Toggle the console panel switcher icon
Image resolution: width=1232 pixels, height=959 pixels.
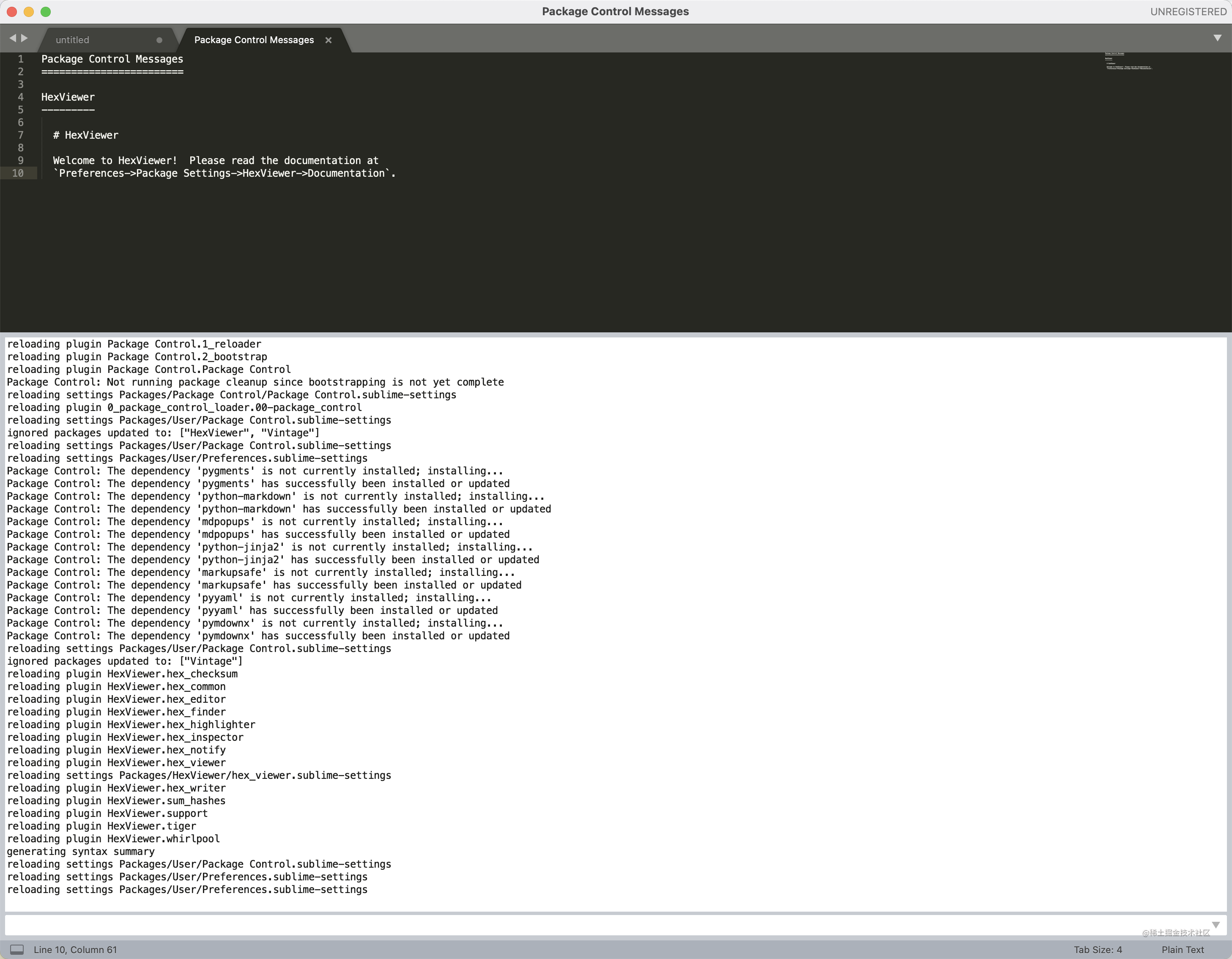pos(17,949)
